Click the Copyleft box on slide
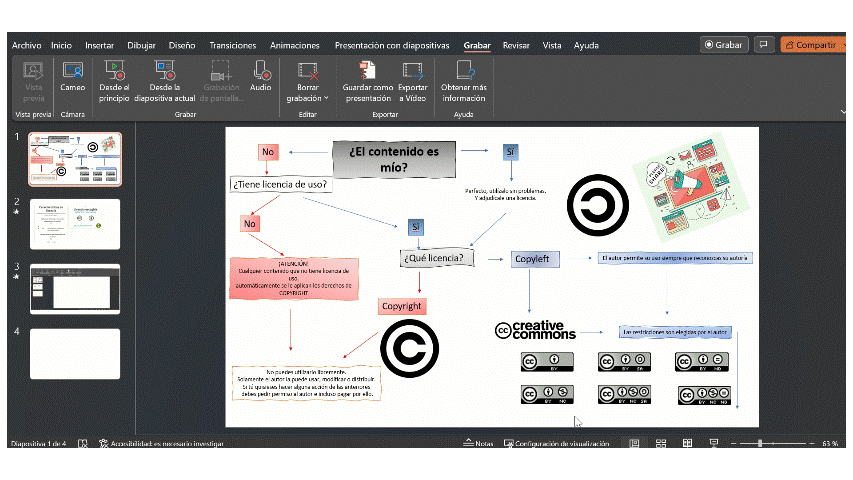 (x=535, y=259)
